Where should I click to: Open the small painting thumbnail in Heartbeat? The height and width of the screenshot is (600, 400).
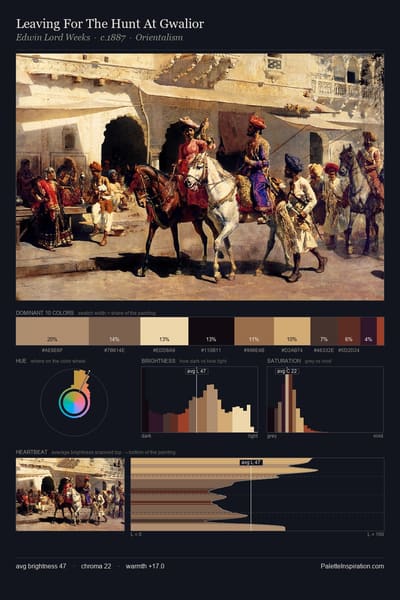(70, 494)
